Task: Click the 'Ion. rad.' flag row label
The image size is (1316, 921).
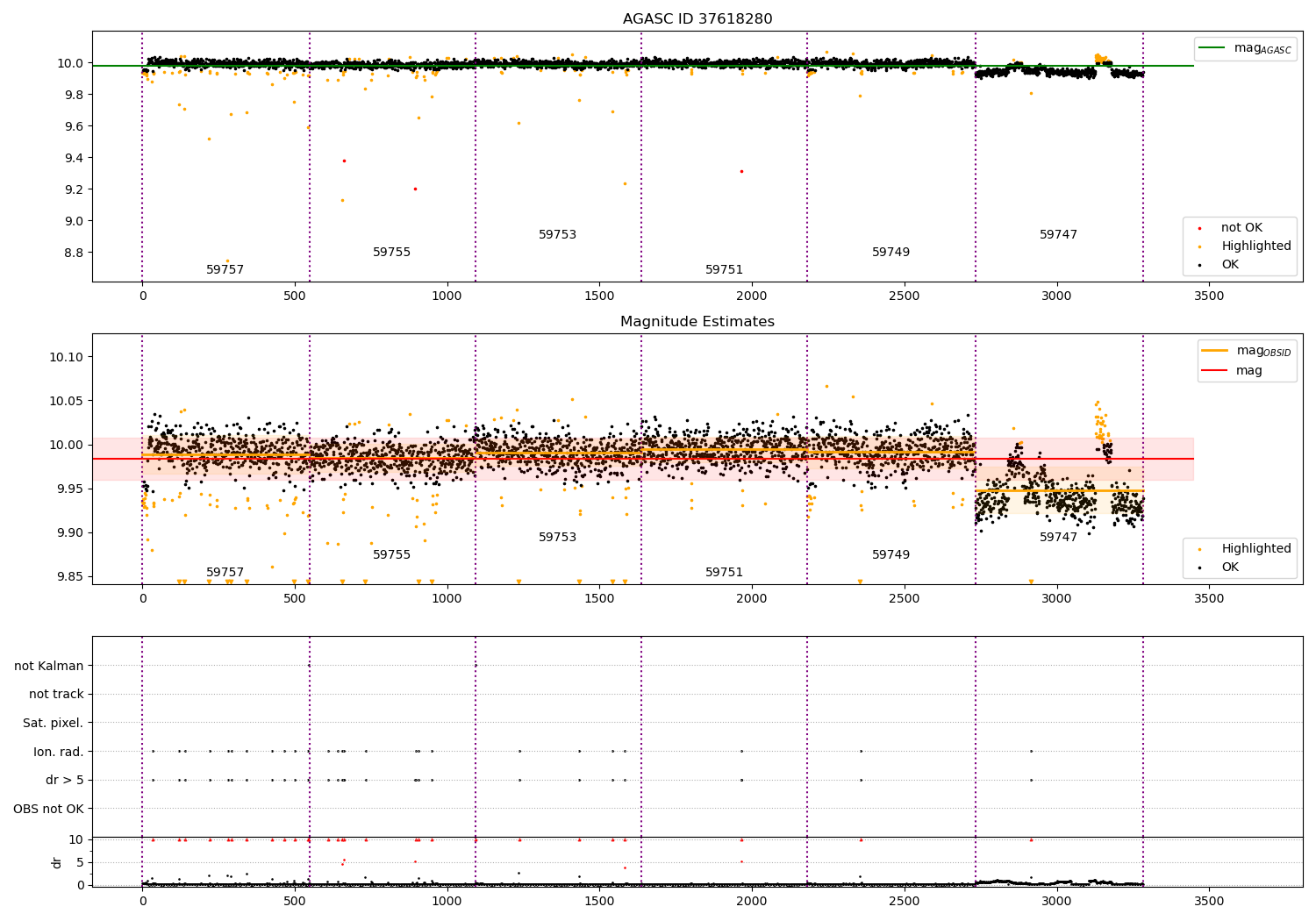Action: 59,752
